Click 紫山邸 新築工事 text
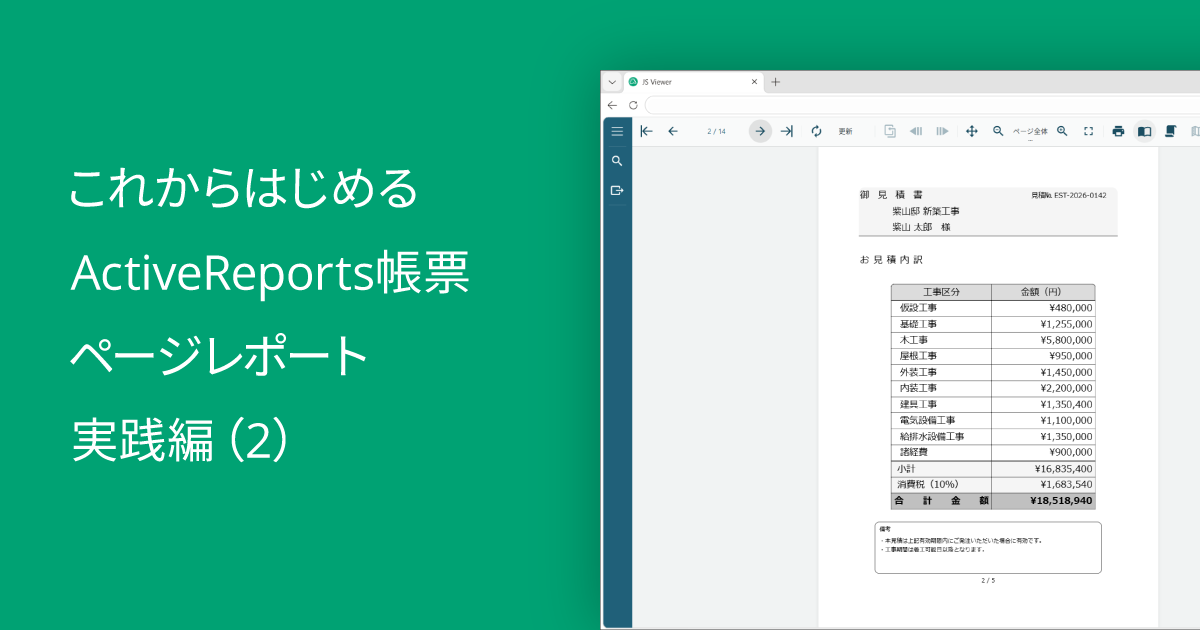Image resolution: width=1200 pixels, height=630 pixels. [x=926, y=211]
